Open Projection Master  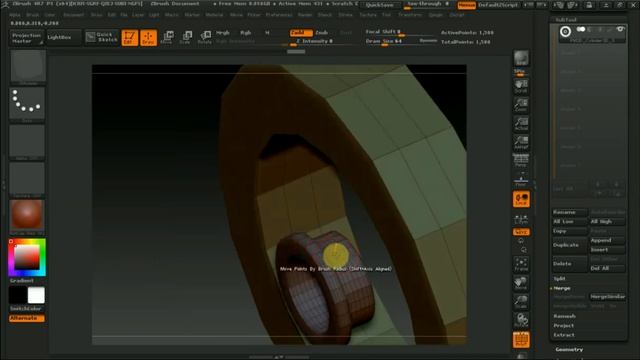click(x=27, y=38)
